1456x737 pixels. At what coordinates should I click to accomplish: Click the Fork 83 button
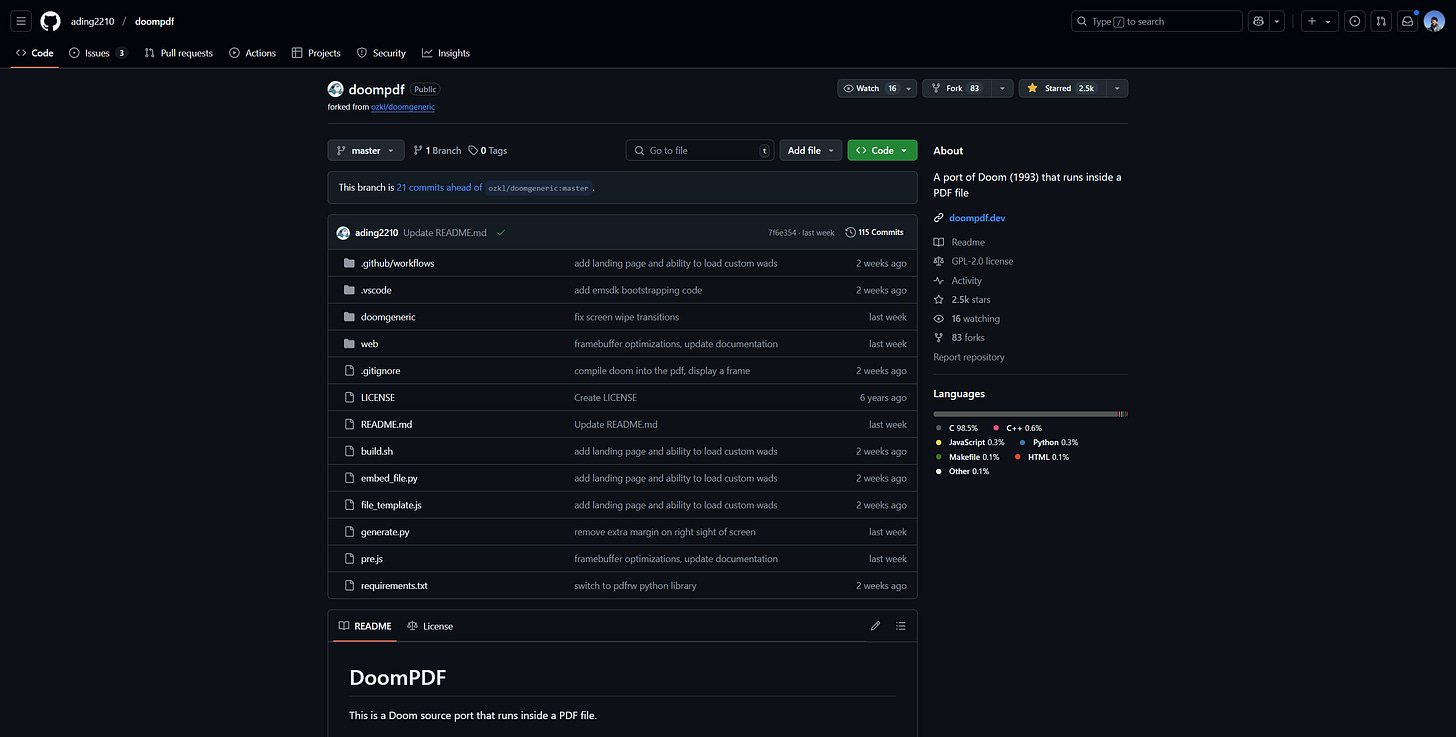(x=956, y=88)
